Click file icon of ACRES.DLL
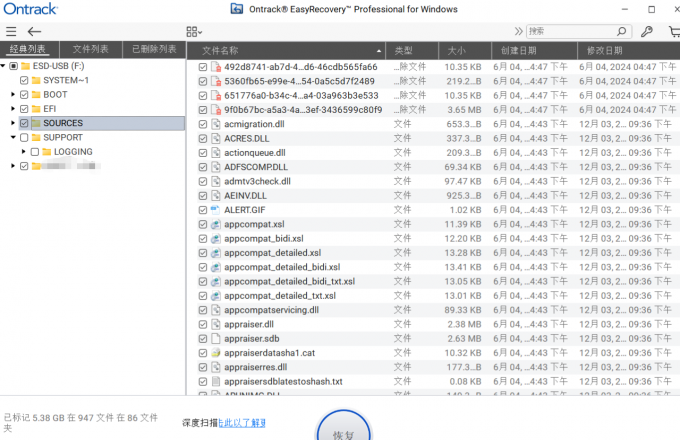 [x=216, y=139]
